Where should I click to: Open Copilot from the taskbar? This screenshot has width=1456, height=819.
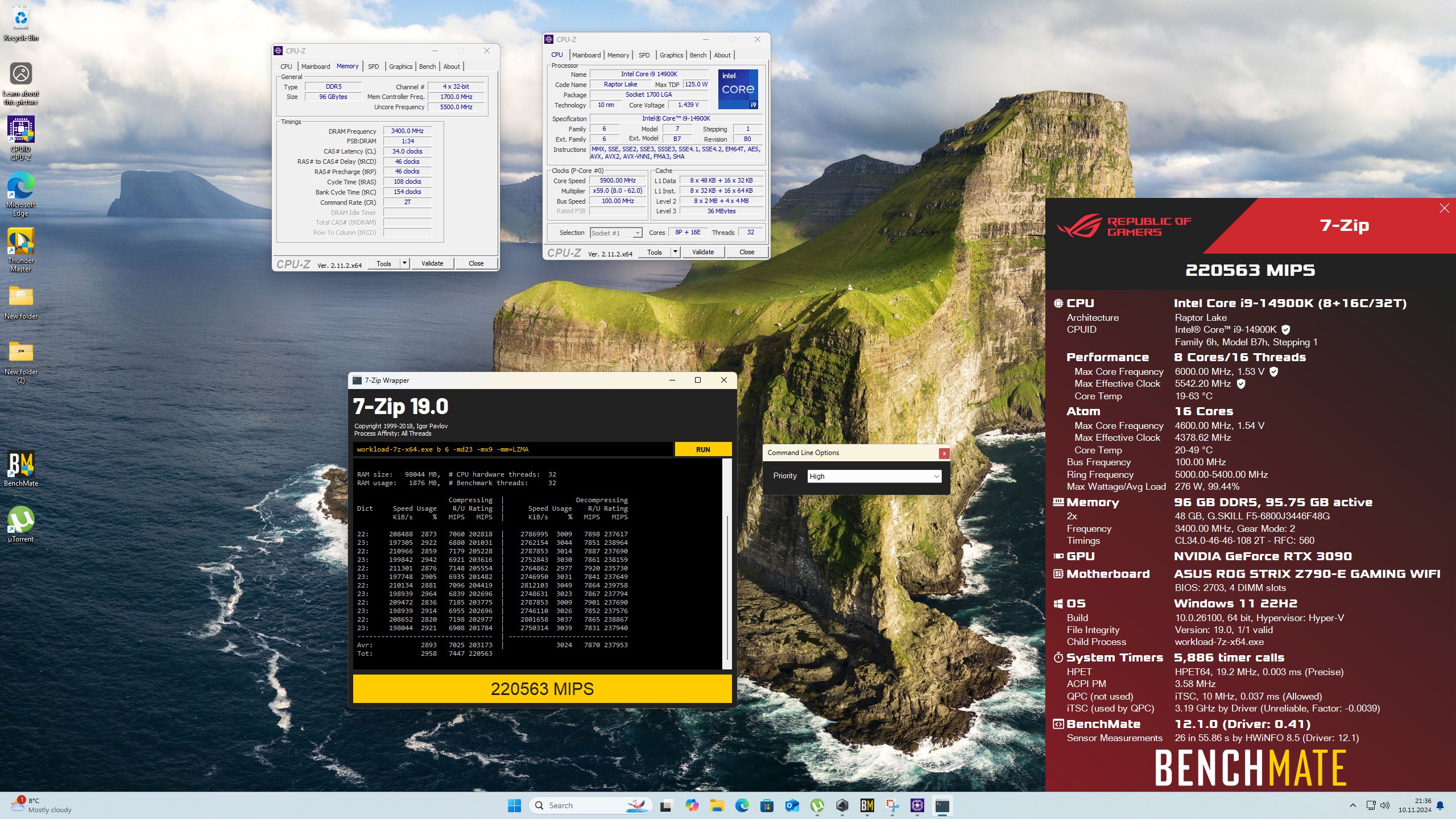[x=692, y=805]
